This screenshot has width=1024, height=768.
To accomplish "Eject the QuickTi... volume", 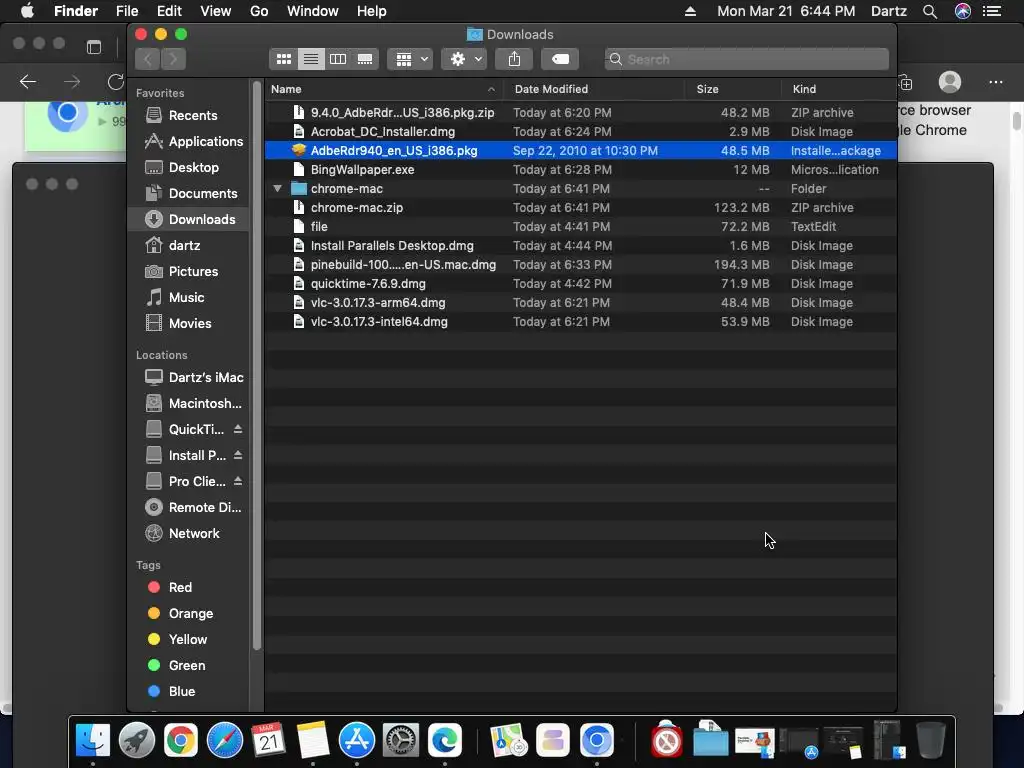I will click(238, 429).
